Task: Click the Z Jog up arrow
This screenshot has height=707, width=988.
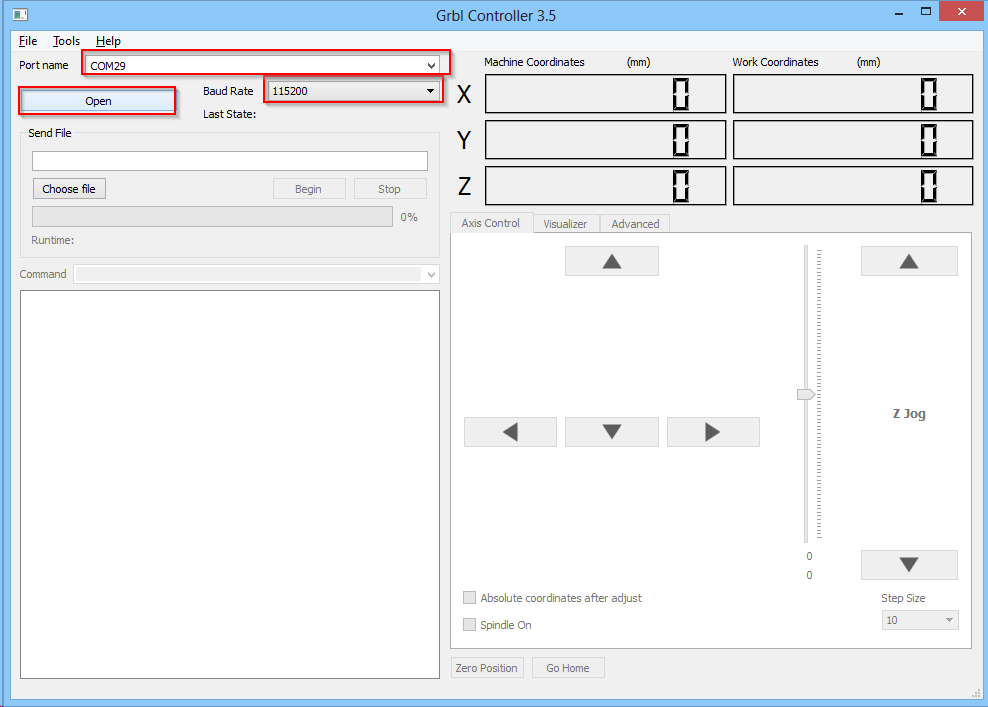Action: point(908,261)
